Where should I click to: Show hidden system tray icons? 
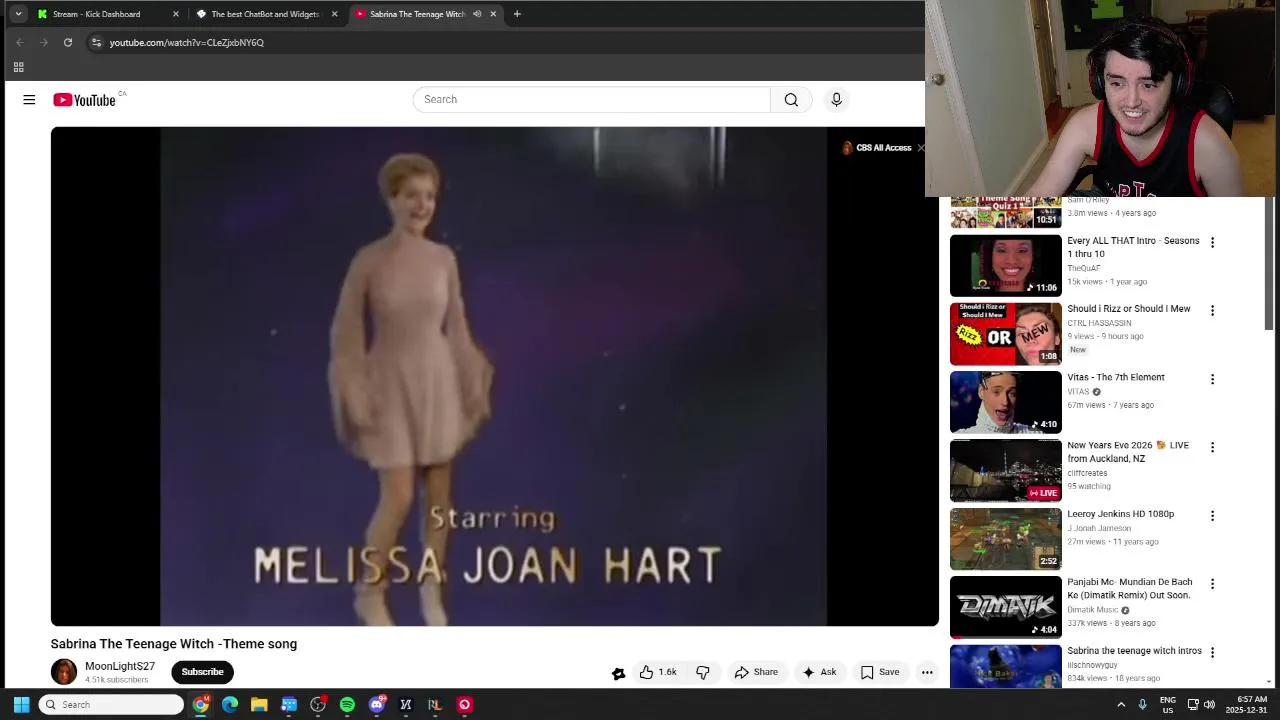tap(1121, 704)
